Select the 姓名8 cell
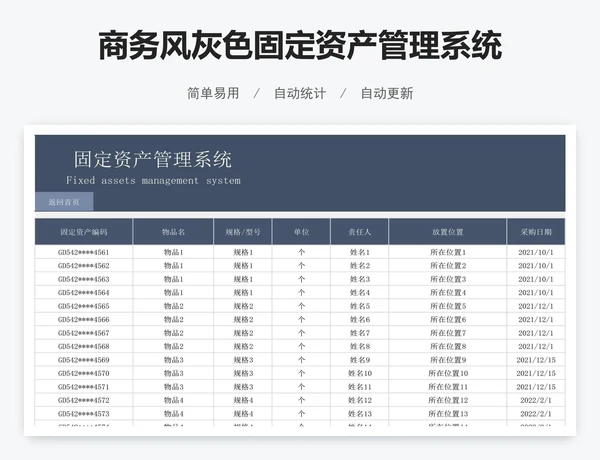This screenshot has width=600, height=460. coord(360,346)
